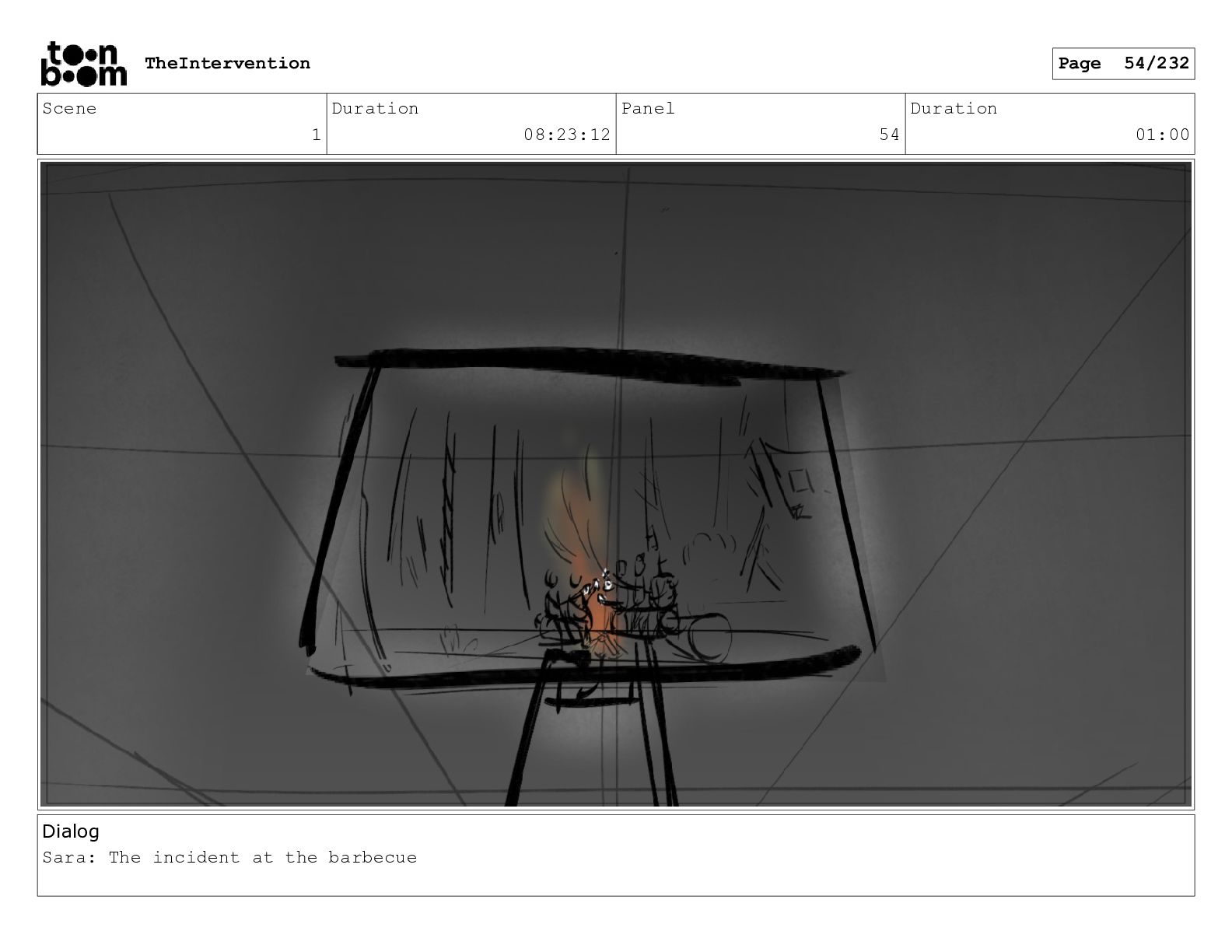This screenshot has height=952, width=1232.
Task: Click the Page 54/232 indicator
Action: coord(1123,64)
